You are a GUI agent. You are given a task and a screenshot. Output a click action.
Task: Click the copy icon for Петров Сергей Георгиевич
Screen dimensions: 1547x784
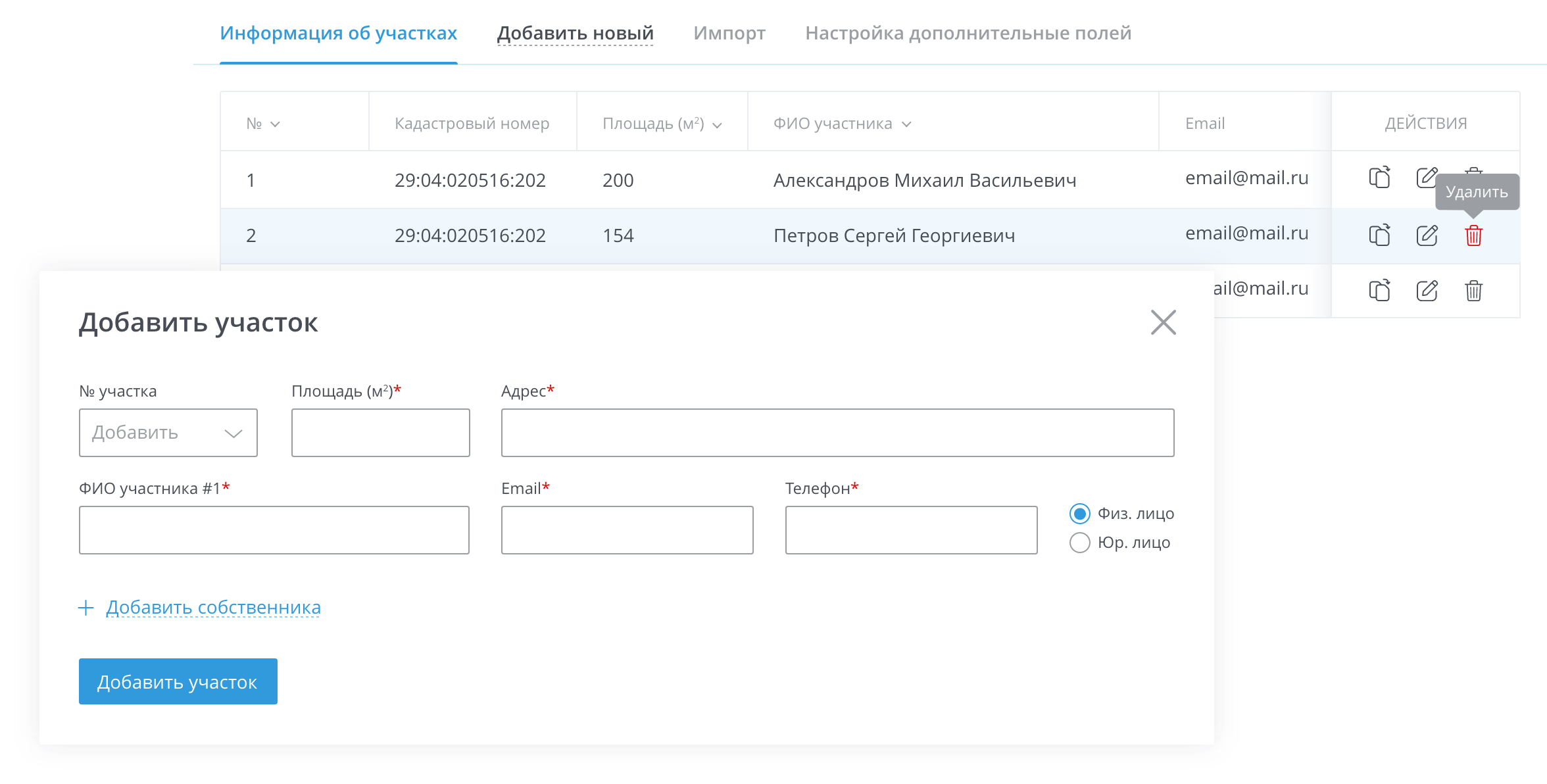1379,235
